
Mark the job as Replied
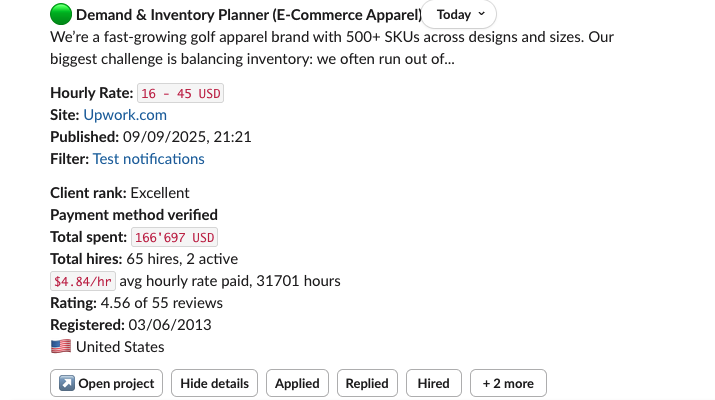367,383
